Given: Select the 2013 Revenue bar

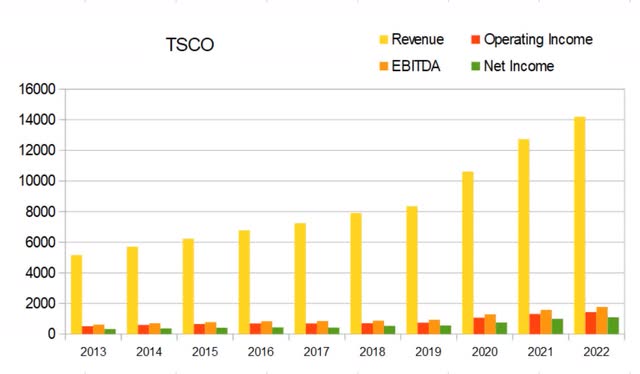Looking at the screenshot, I should 76,294.
